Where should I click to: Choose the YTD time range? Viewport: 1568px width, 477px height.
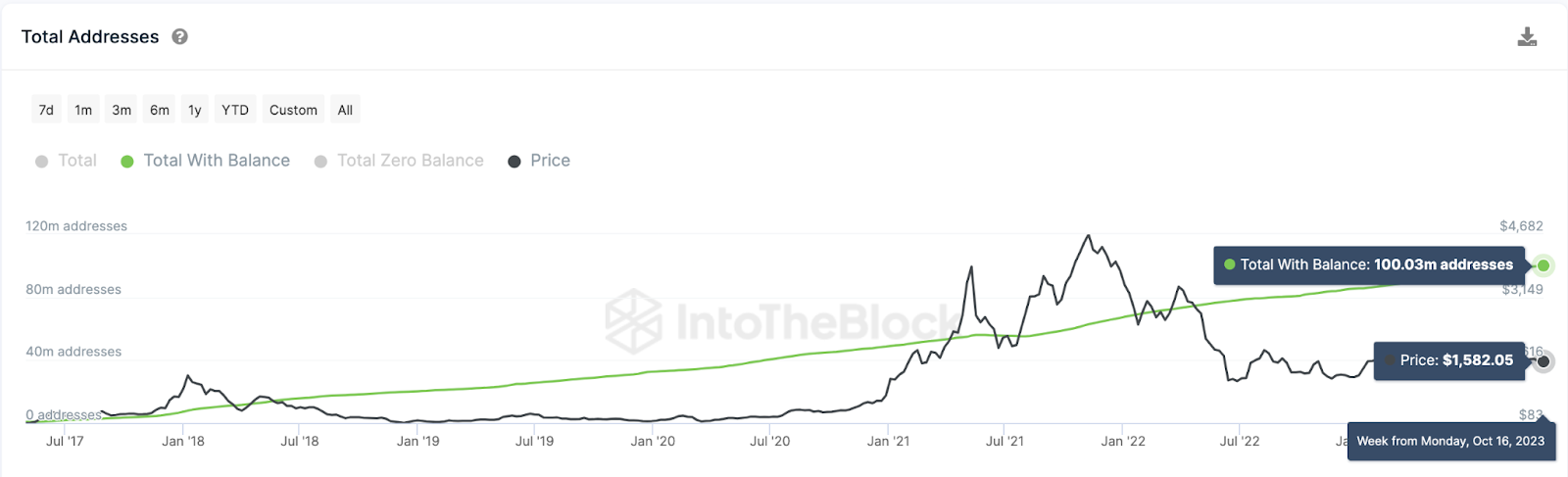(x=235, y=110)
